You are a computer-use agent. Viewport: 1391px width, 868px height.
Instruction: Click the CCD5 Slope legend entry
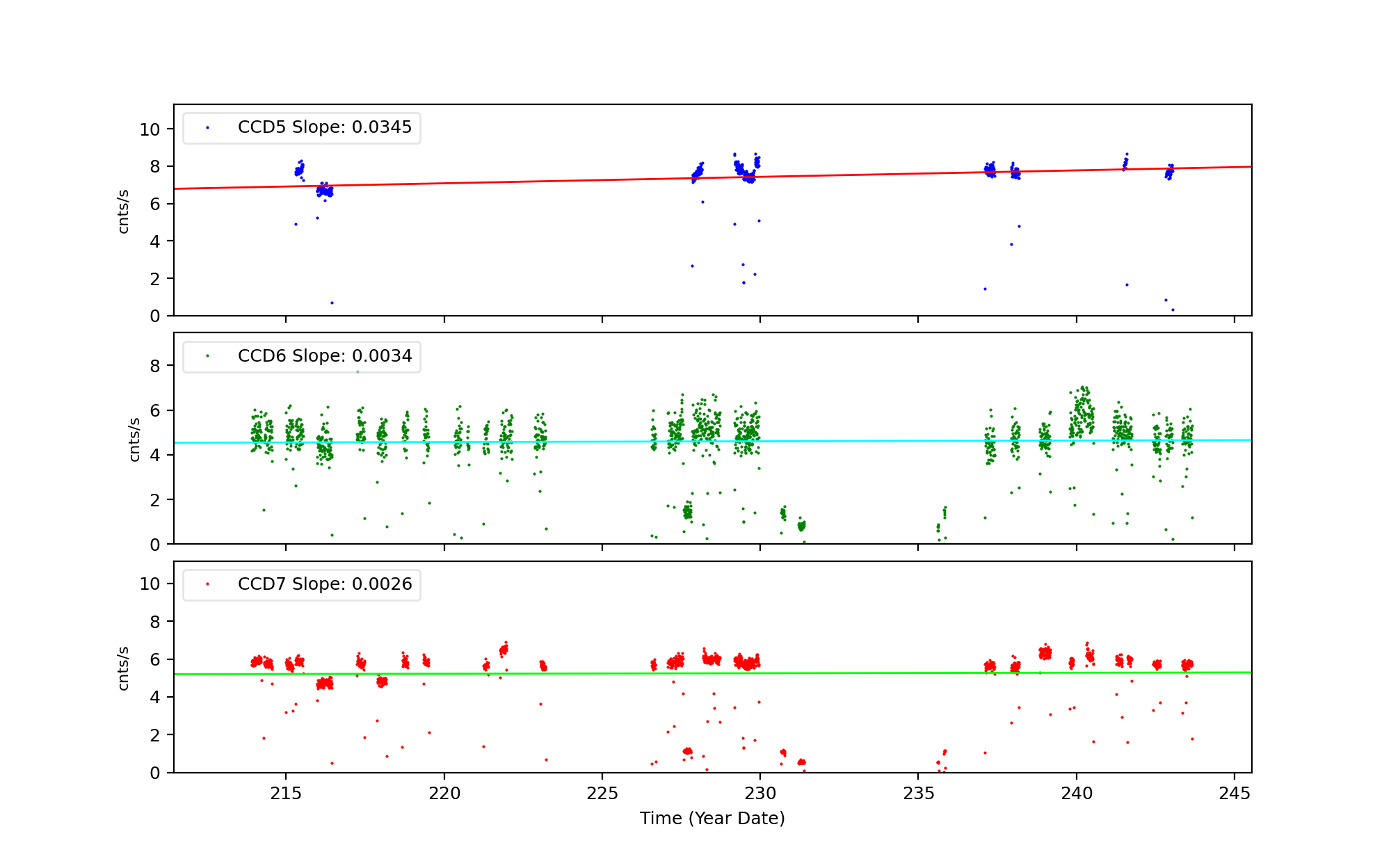(x=324, y=127)
